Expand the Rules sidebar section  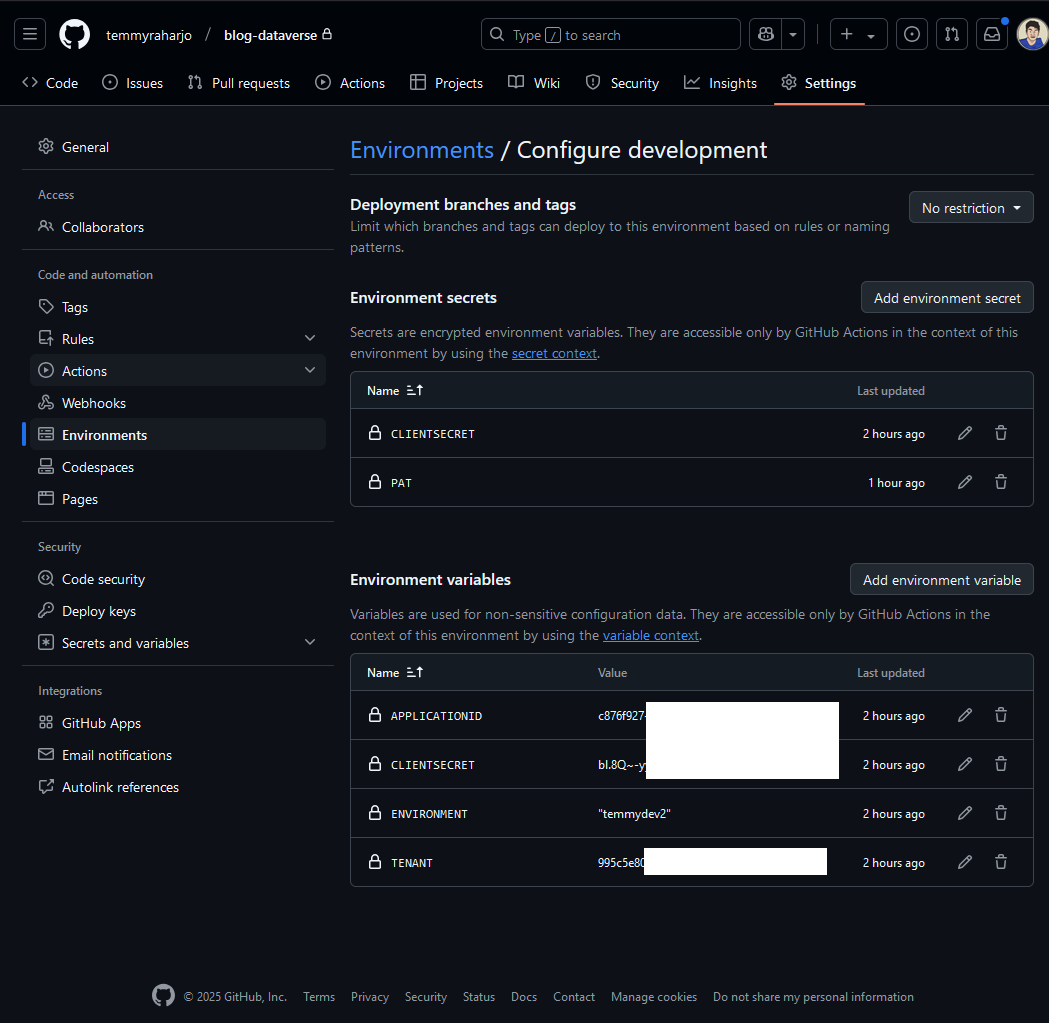tap(178, 339)
